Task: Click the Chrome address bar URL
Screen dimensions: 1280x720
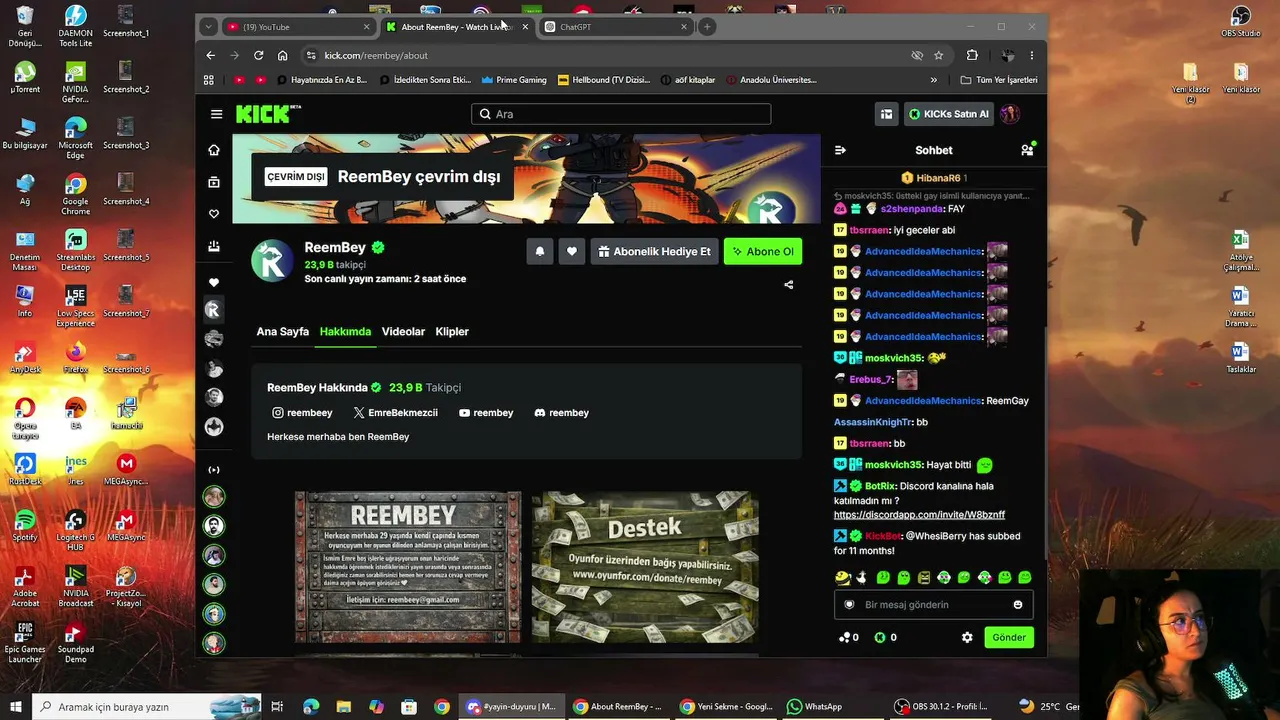Action: 376,55
